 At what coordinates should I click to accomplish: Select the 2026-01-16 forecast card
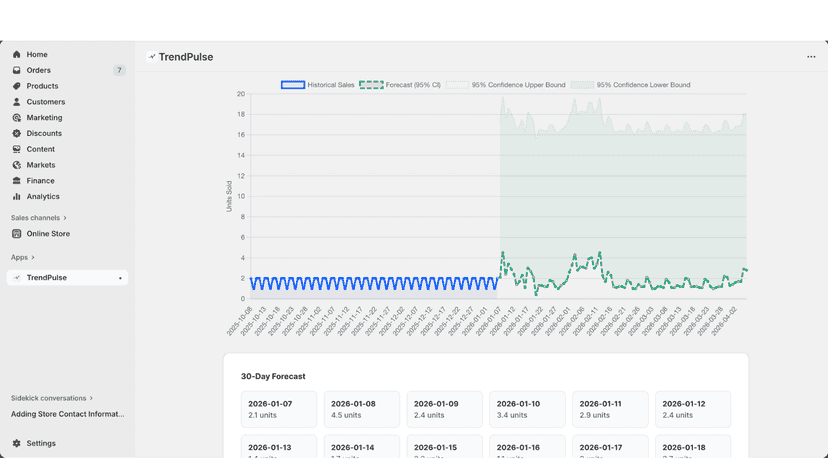pyautogui.click(x=528, y=447)
